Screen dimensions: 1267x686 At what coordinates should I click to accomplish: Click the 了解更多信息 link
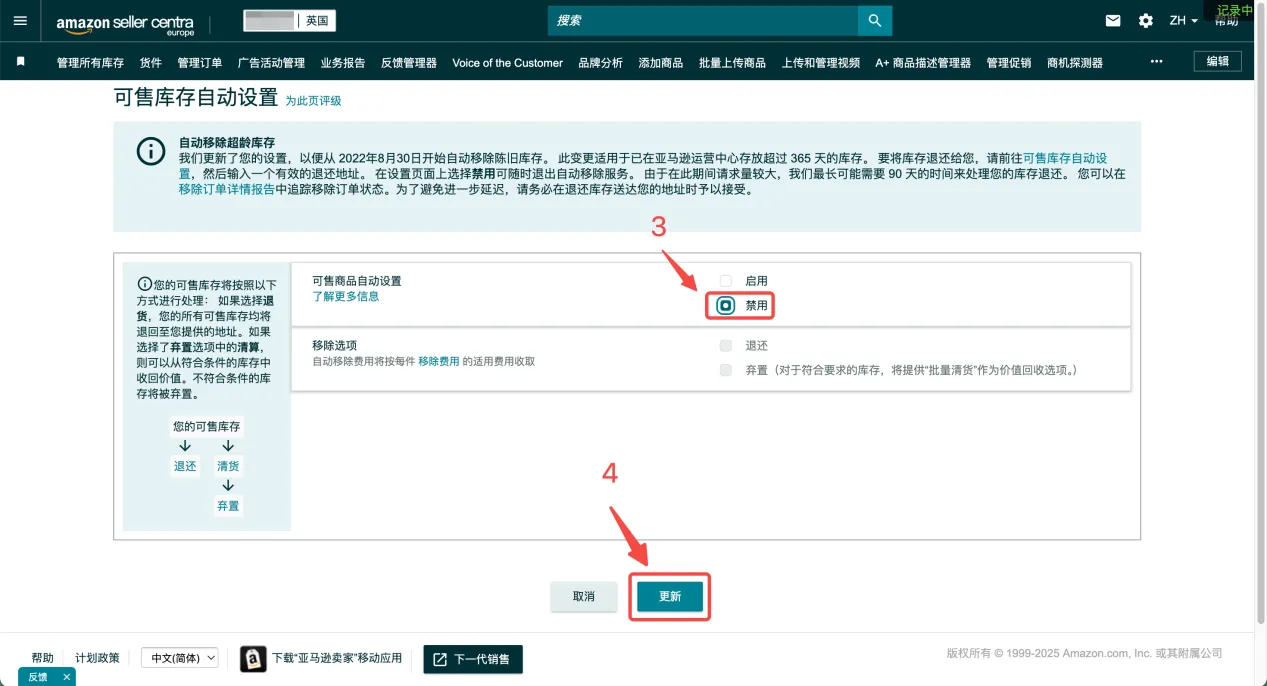(345, 297)
